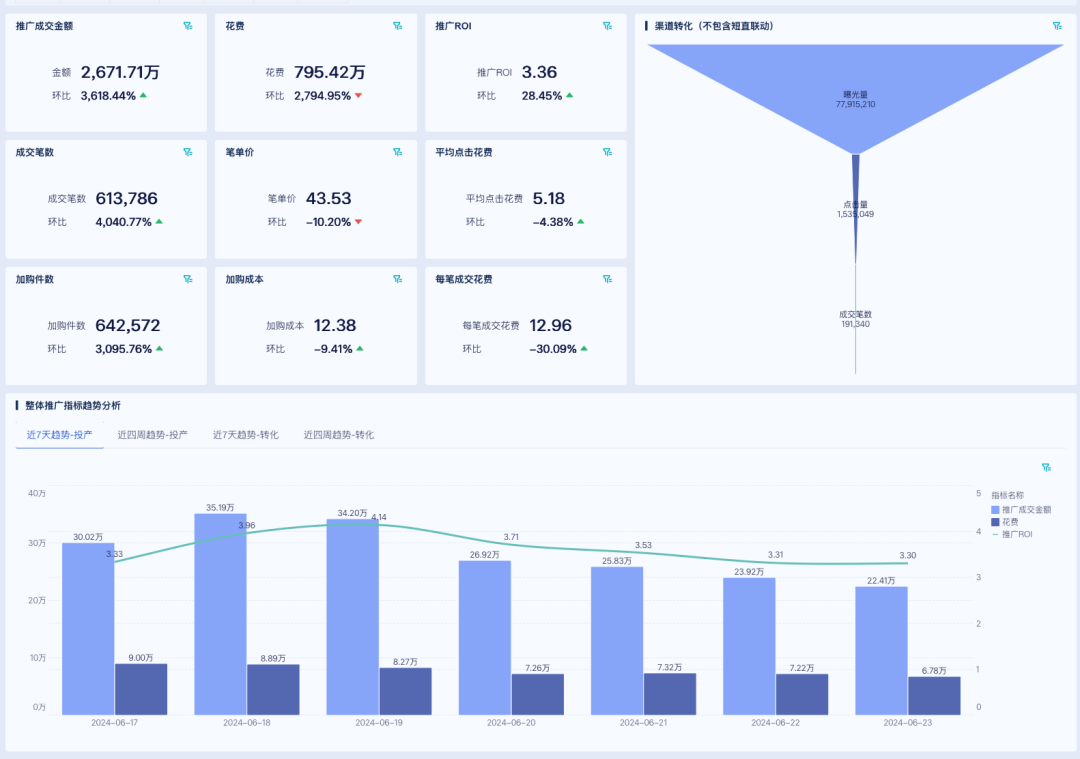The image size is (1080, 759).
Task: Click the 9.00万 spend bar
Action: point(141,689)
